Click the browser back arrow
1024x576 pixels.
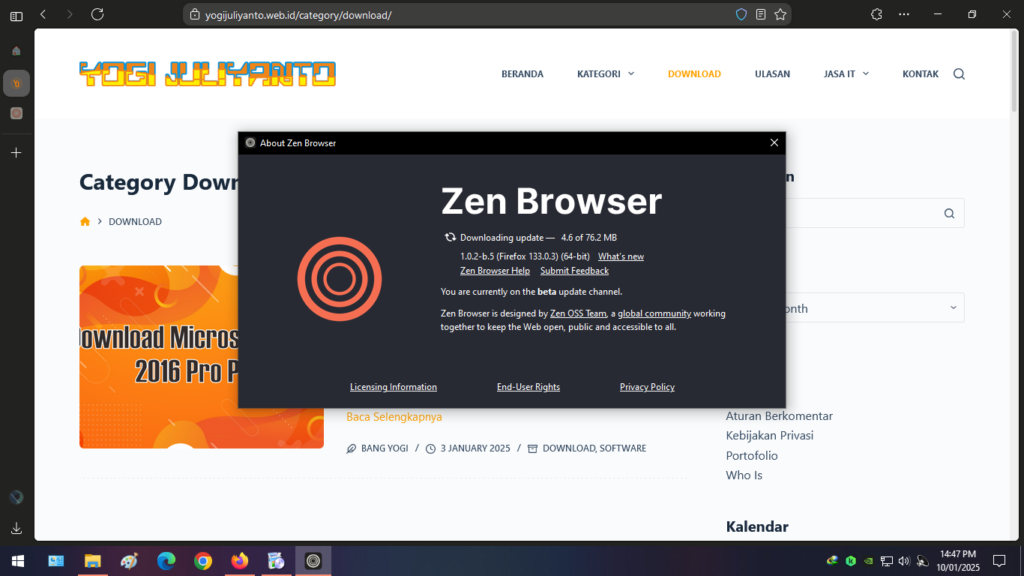coord(43,15)
